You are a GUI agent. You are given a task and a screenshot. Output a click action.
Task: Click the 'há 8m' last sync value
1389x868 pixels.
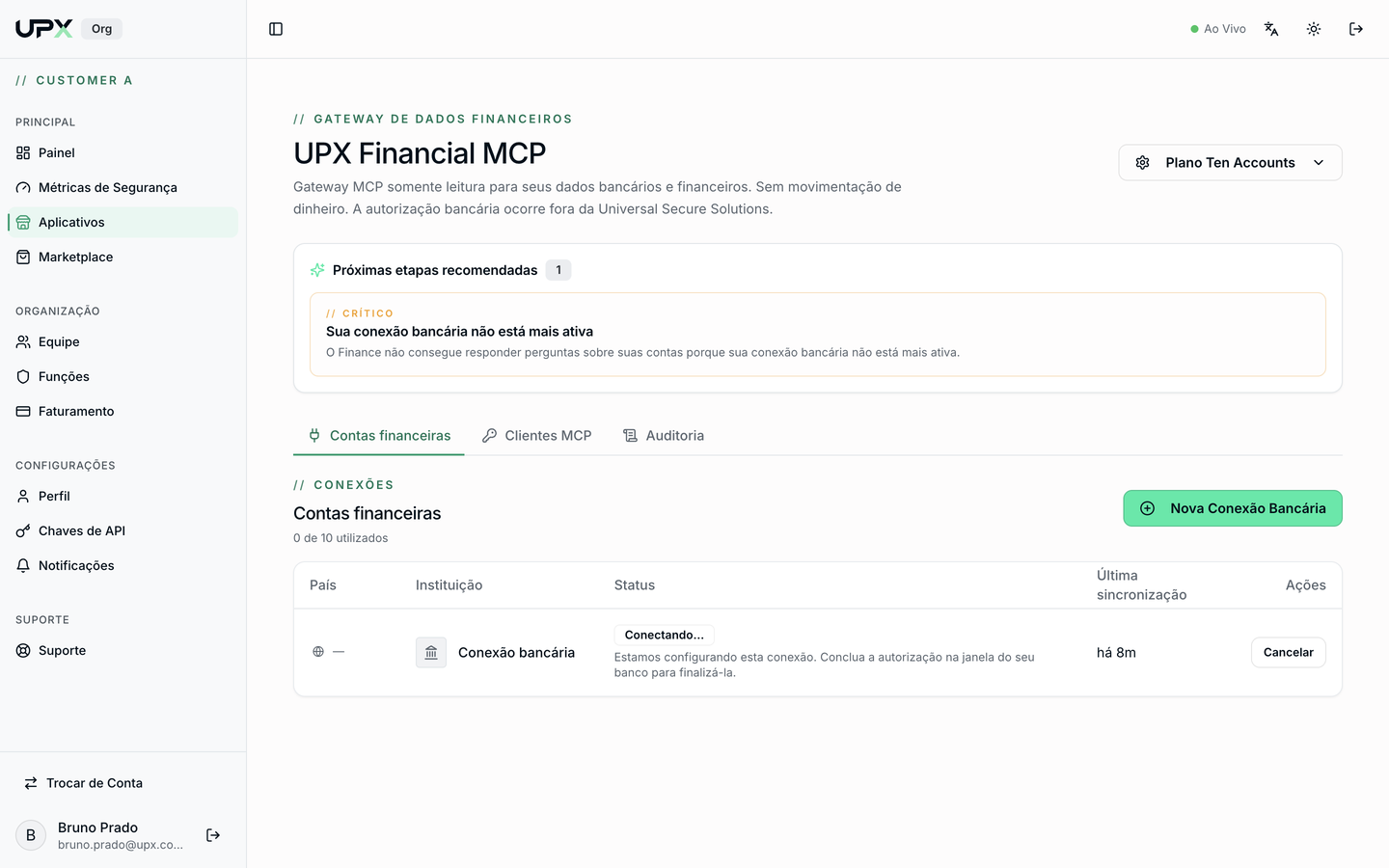[1116, 653]
